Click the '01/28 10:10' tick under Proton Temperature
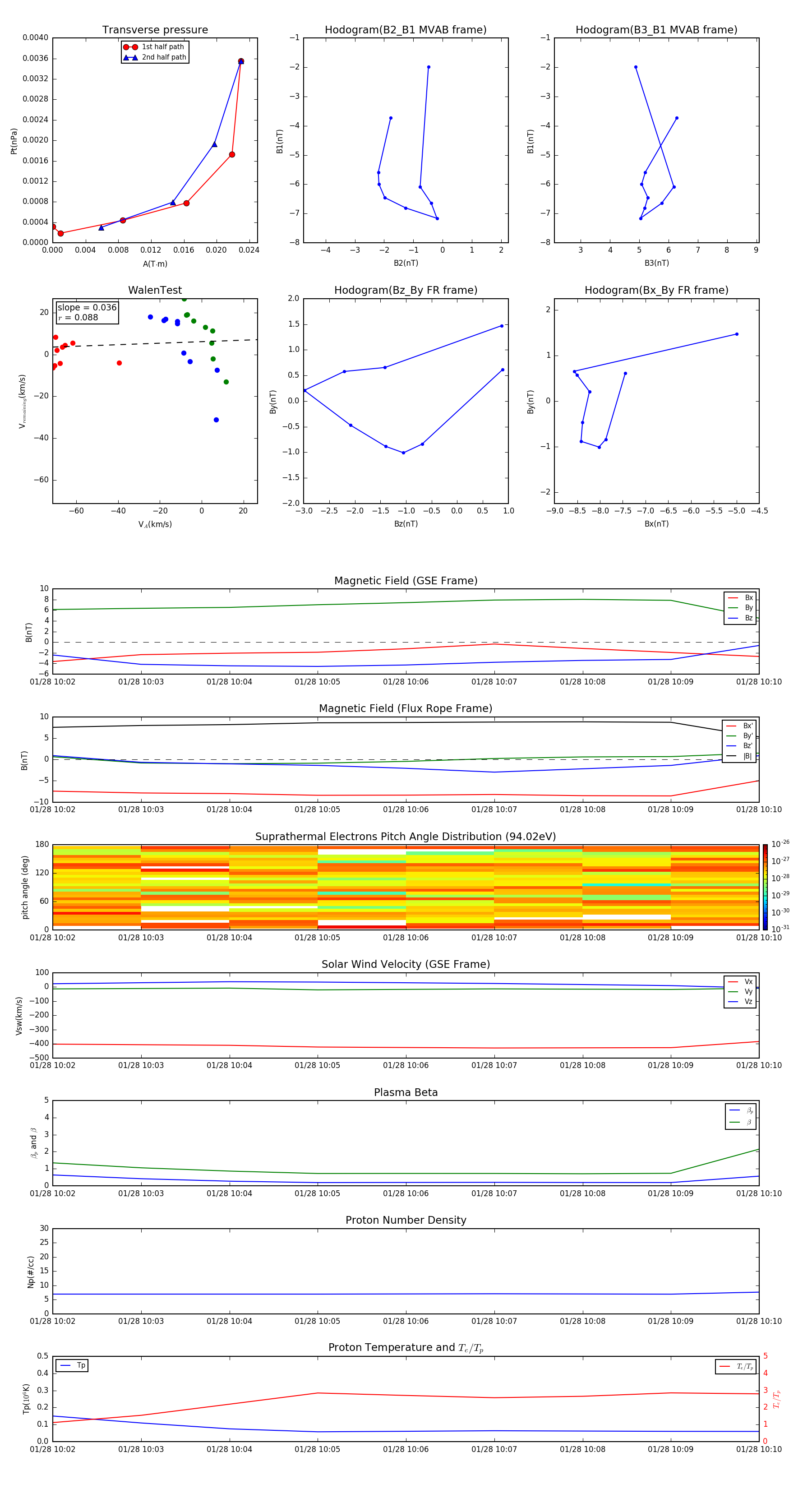Image resolution: width=812 pixels, height=1489 pixels. click(x=758, y=1449)
